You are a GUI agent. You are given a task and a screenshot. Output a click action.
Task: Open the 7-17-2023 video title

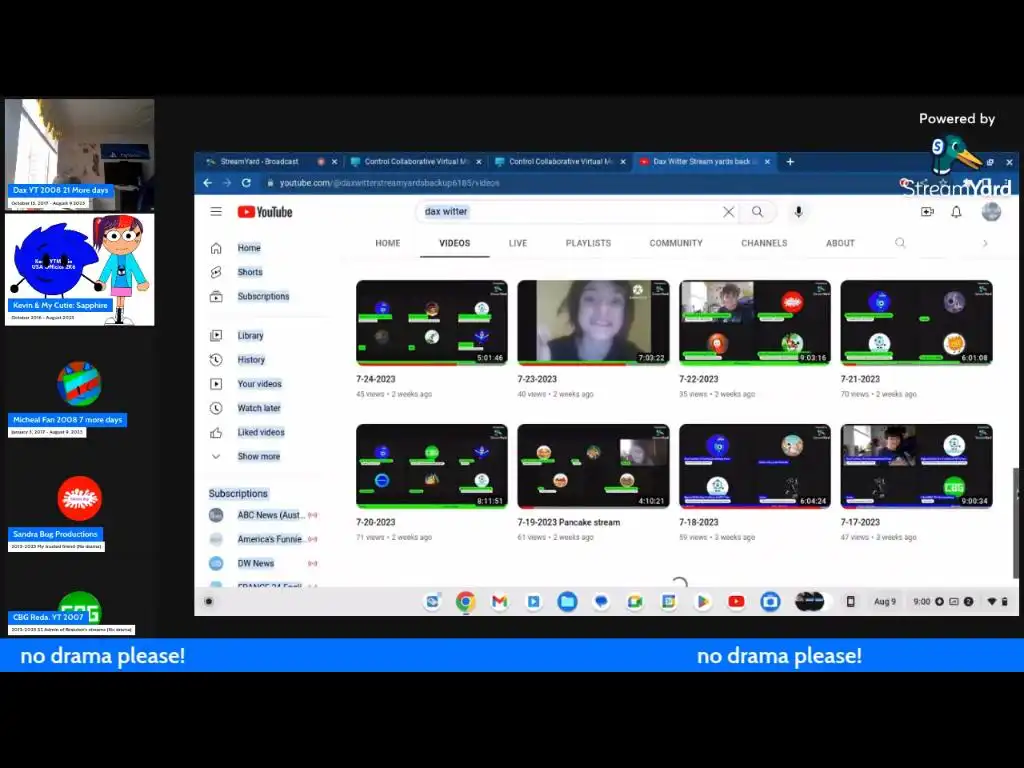[x=860, y=522]
